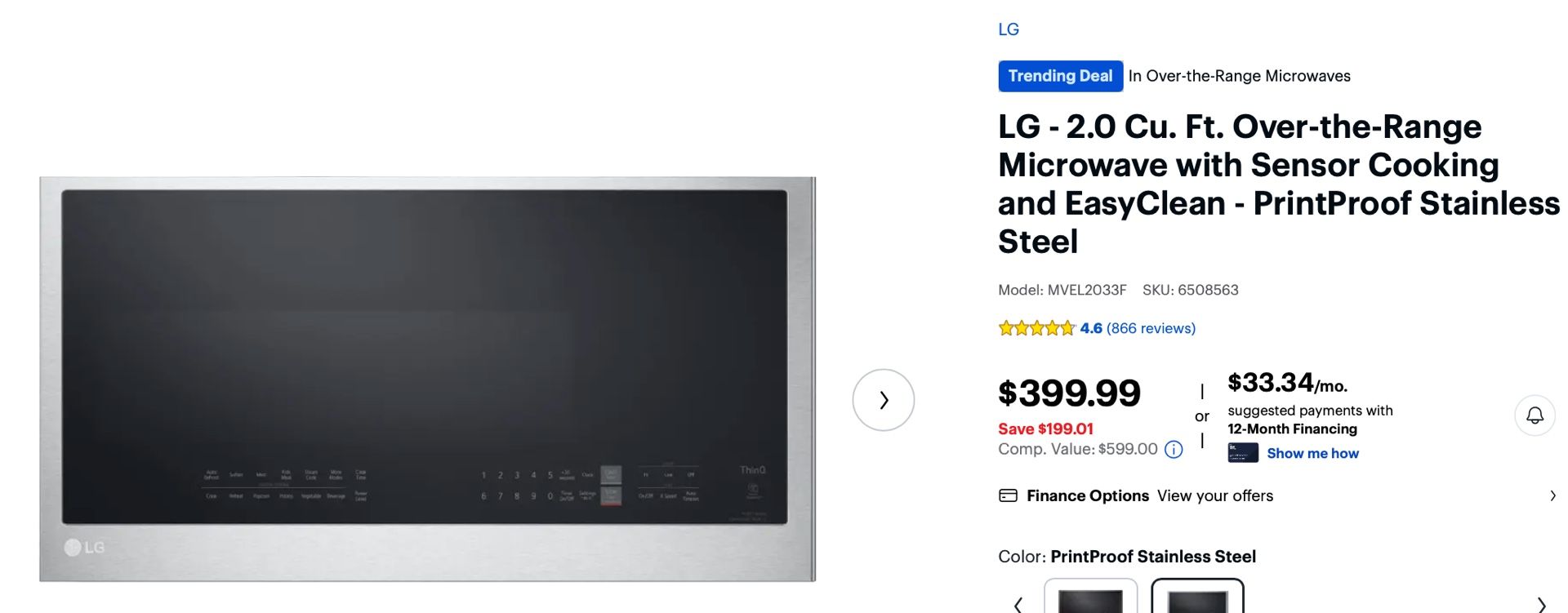Click the price alert bell icon
Viewport: 1568px width, 613px height.
click(1535, 415)
